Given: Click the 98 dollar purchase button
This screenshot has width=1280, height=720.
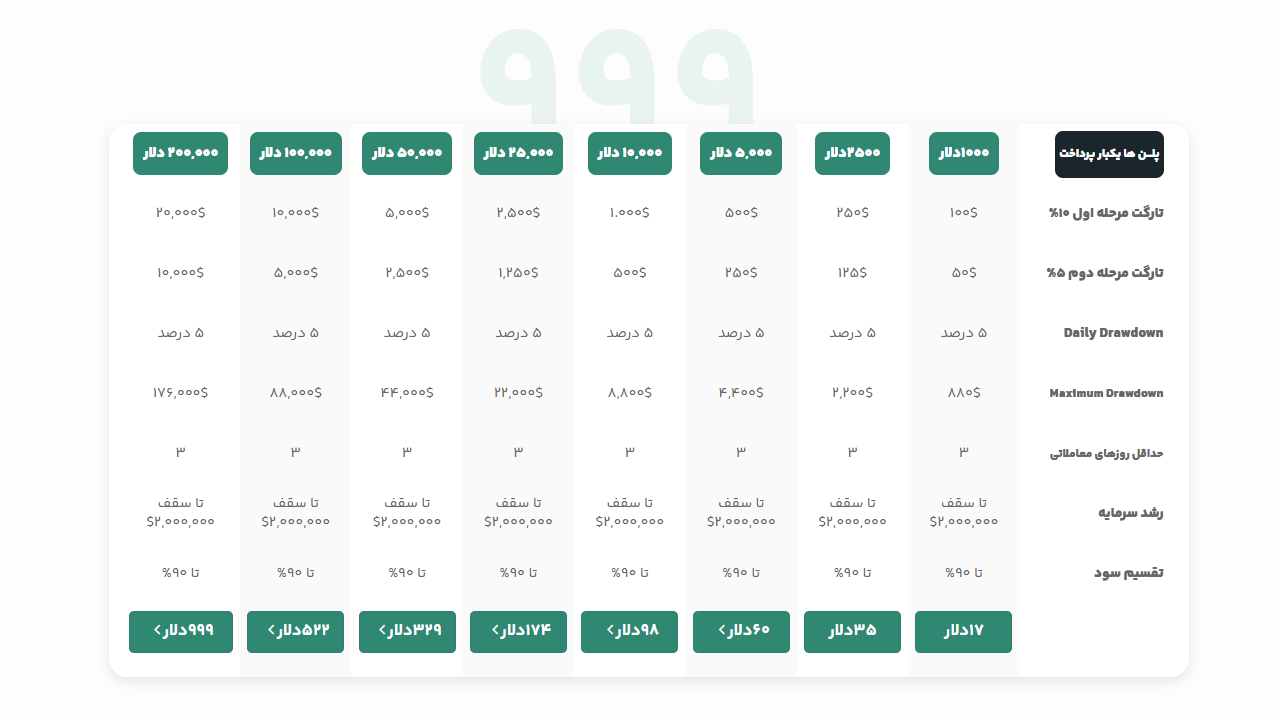Looking at the screenshot, I should [x=630, y=632].
